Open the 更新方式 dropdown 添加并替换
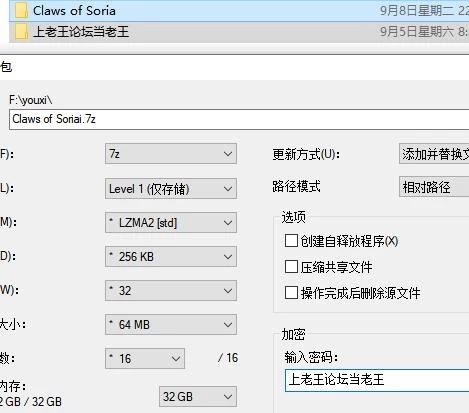The image size is (469, 413). tap(434, 154)
